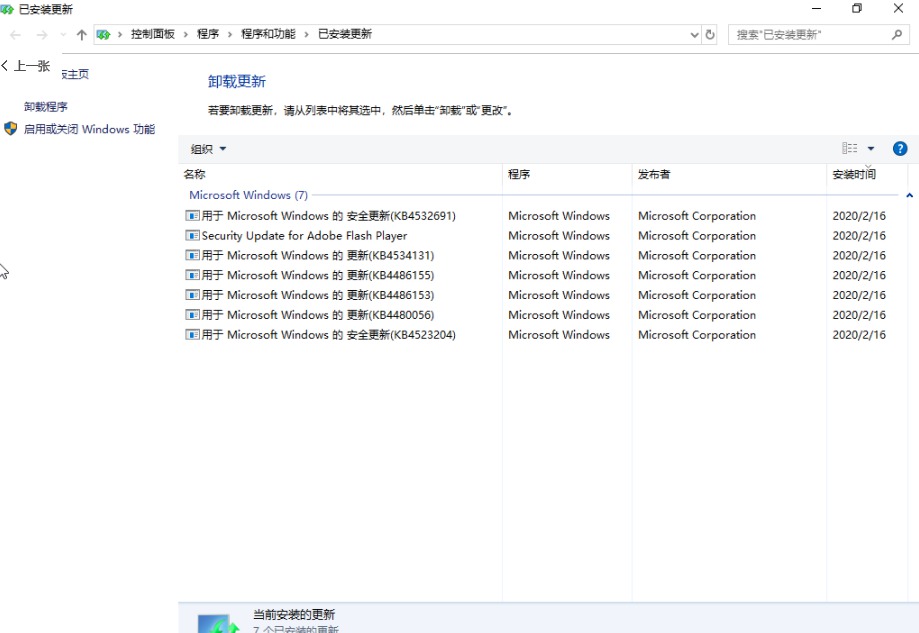
Task: Click the icon of KB4480056 row
Action: pos(192,315)
